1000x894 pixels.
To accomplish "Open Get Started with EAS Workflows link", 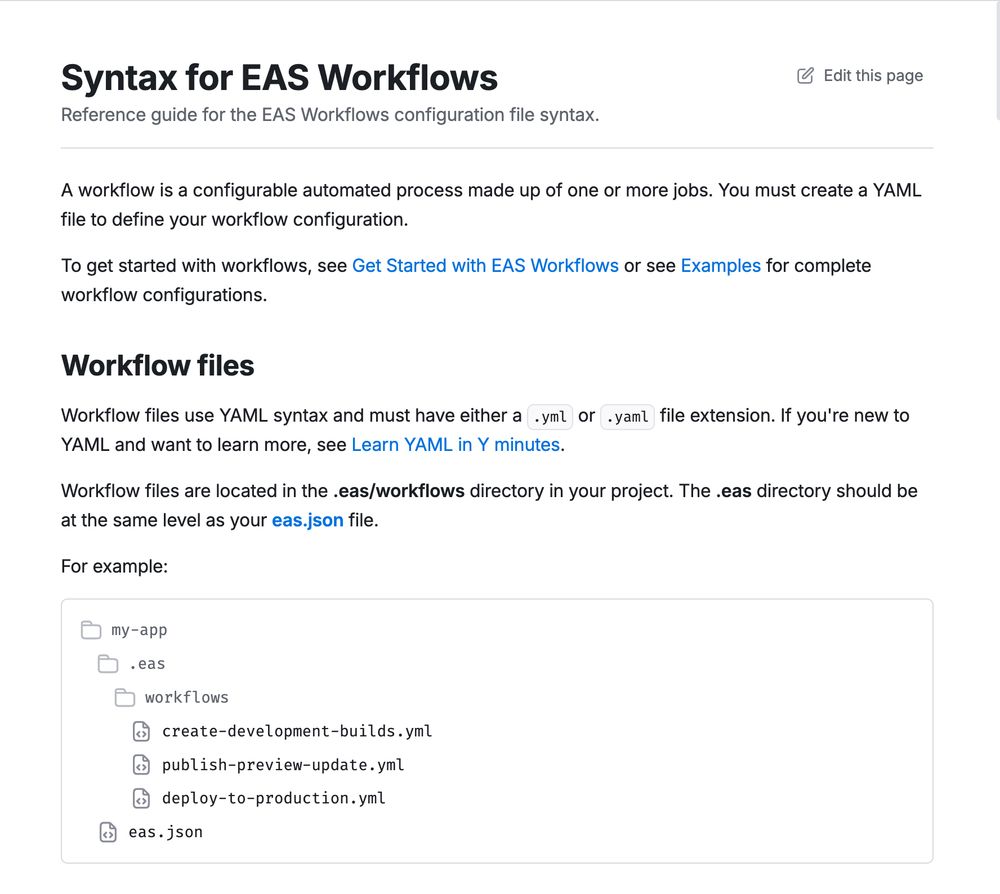I will (485, 265).
